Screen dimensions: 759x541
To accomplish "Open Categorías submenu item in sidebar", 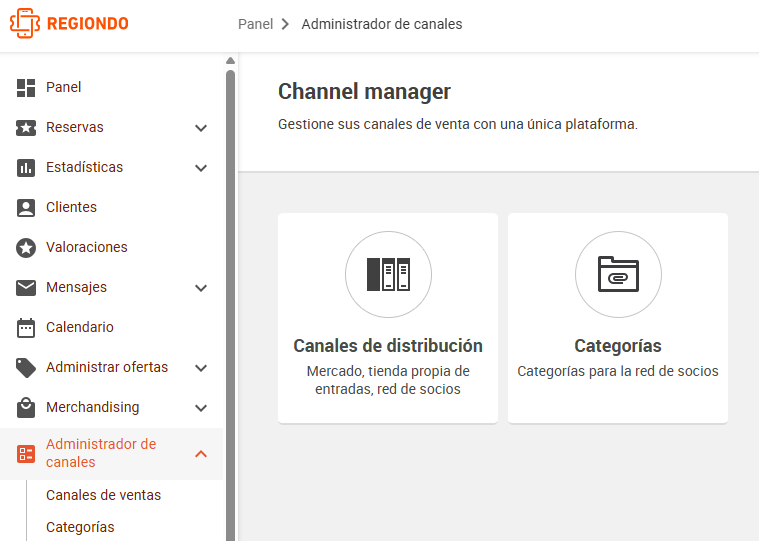I will click(80, 527).
